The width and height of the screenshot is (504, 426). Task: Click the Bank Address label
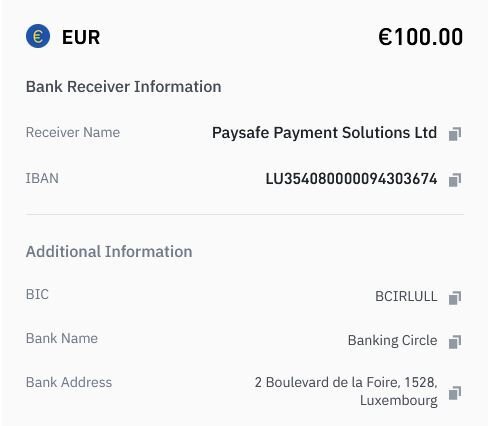tap(69, 382)
